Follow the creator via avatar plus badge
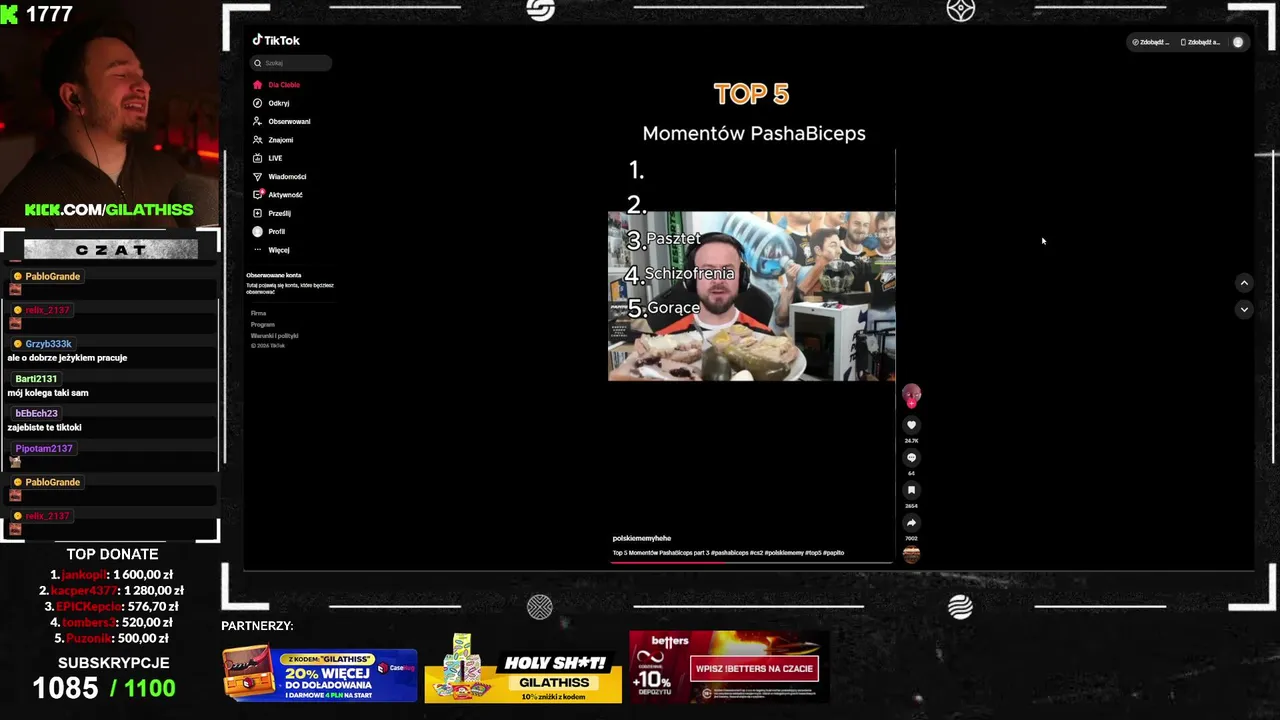This screenshot has height=720, width=1280. pyautogui.click(x=911, y=404)
